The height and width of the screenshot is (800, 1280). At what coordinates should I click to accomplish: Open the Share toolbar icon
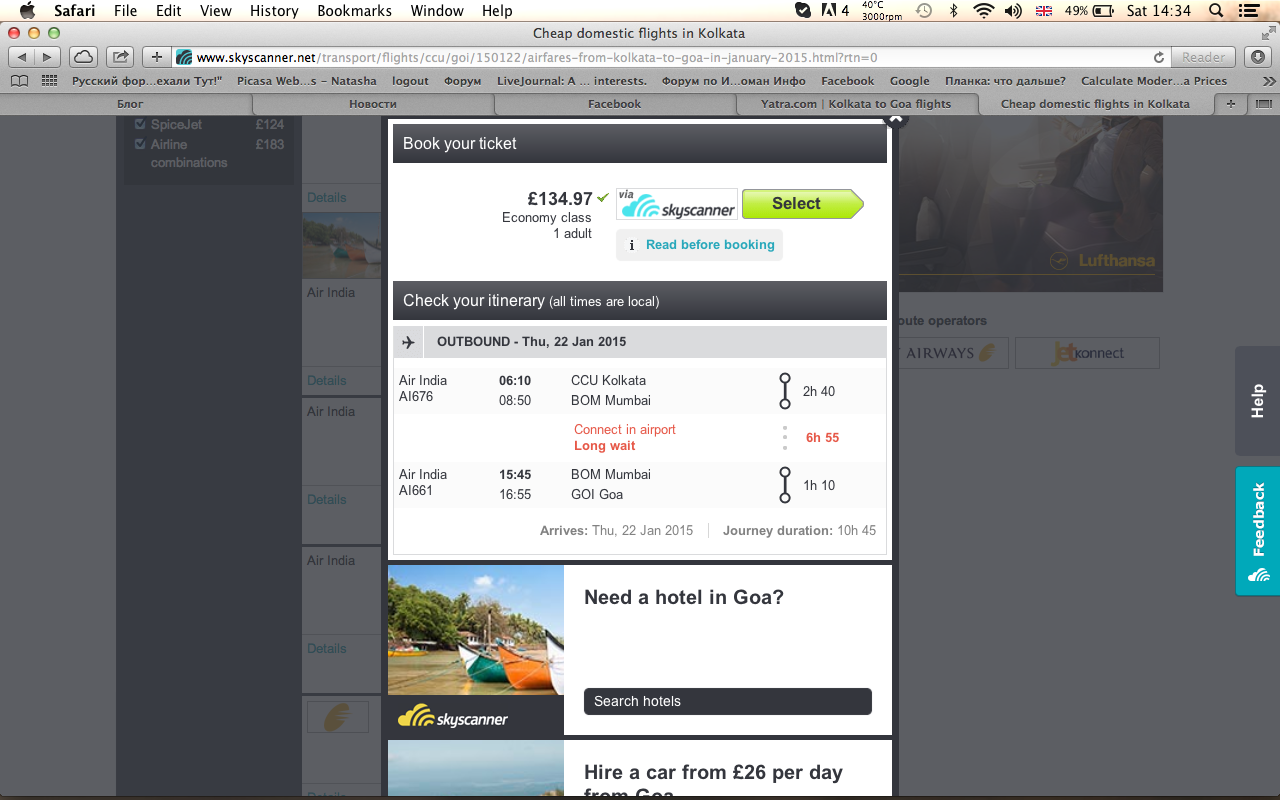tap(120, 57)
